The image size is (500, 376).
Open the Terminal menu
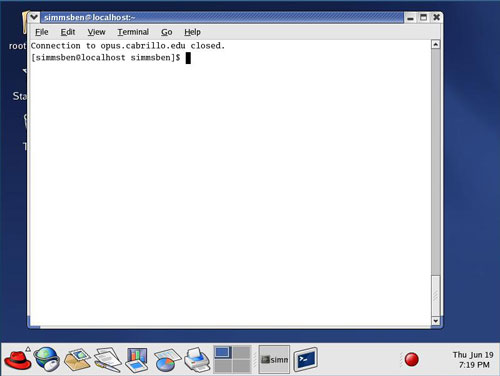133,32
